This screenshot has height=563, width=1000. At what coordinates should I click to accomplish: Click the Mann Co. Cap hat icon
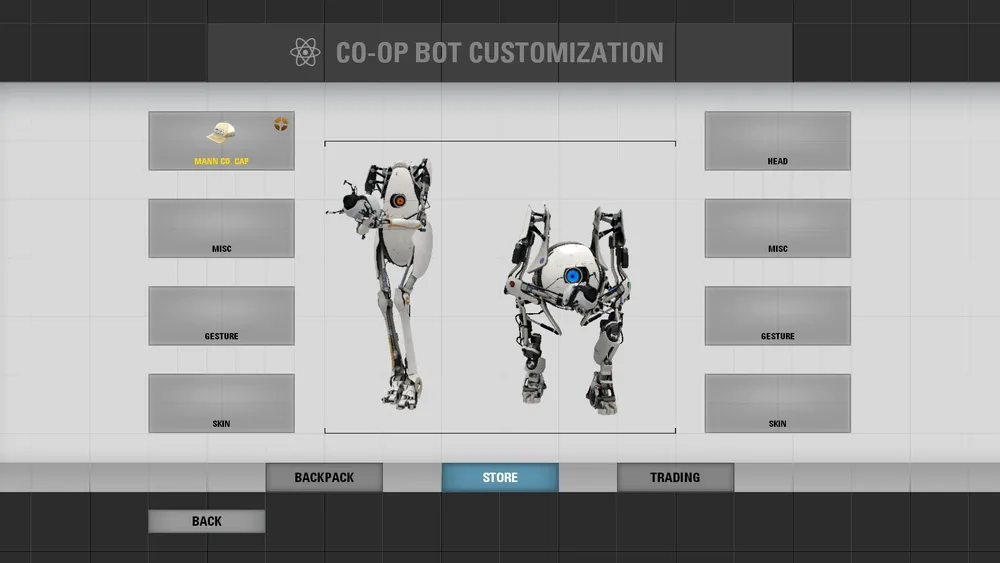tap(221, 132)
